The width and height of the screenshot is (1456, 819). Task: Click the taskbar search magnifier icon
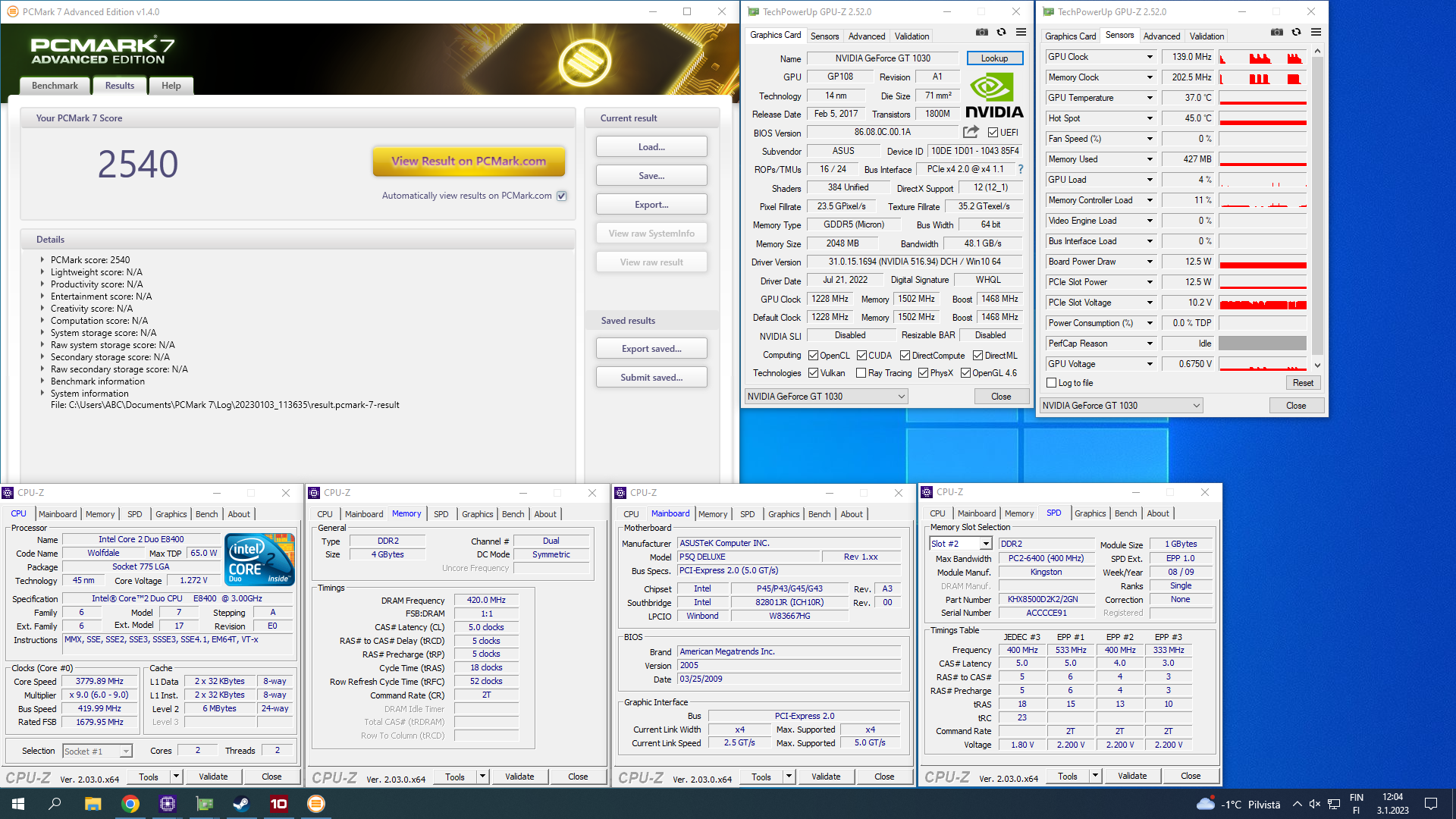point(55,804)
